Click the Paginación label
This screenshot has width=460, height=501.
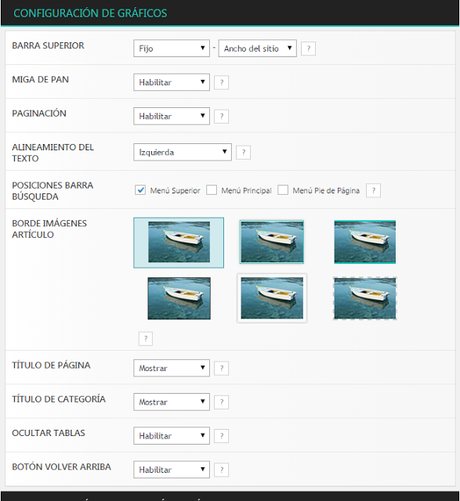click(x=39, y=113)
